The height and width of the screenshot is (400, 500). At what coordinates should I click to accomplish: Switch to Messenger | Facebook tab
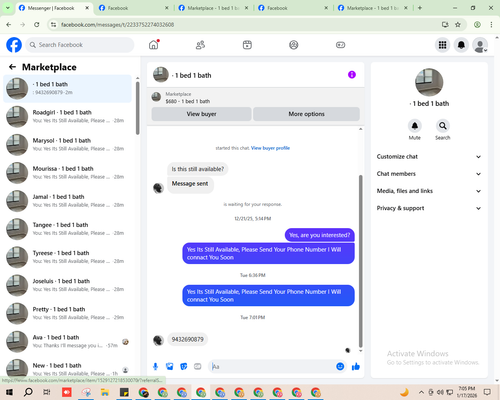point(53,8)
